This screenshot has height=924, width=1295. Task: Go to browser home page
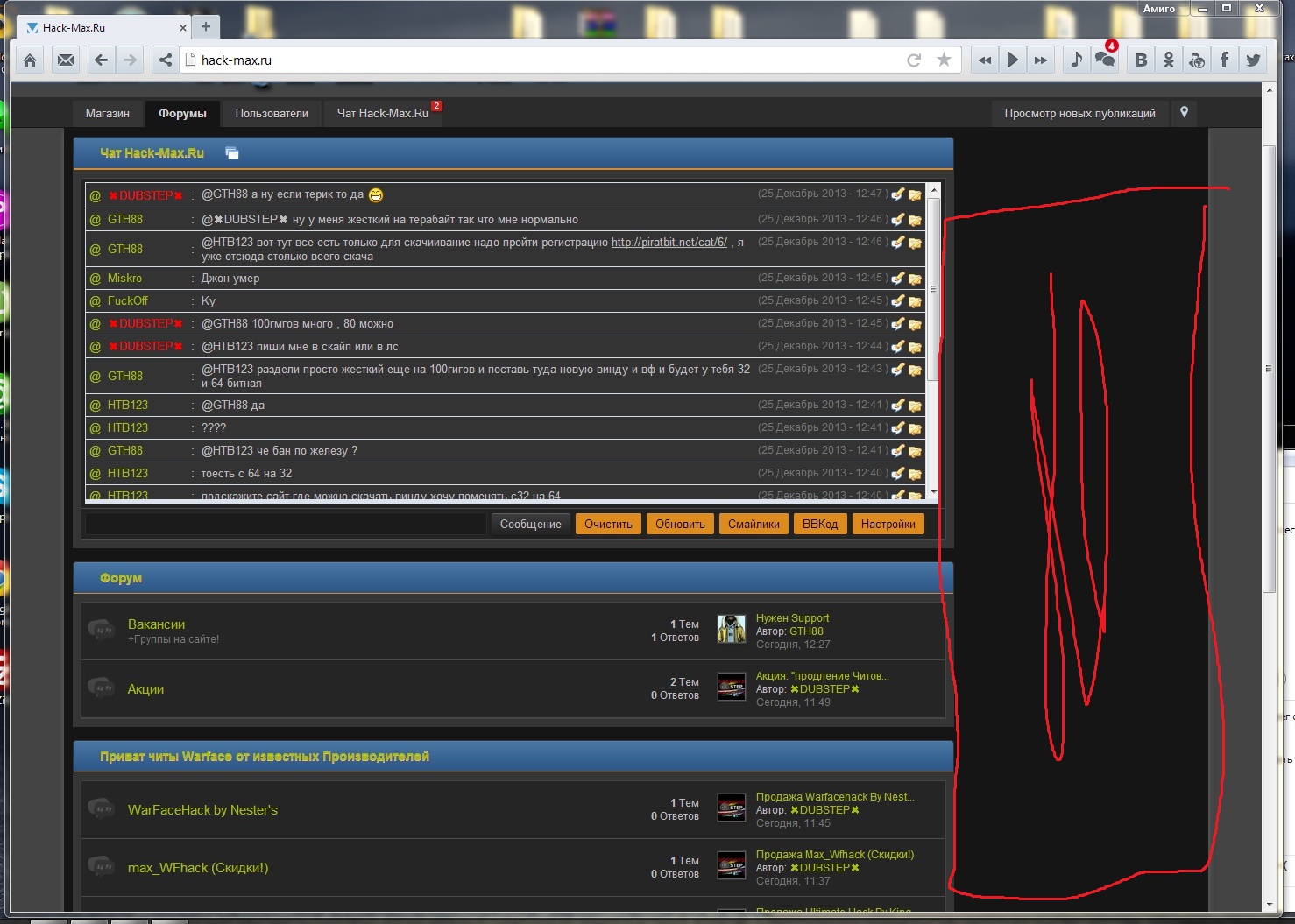(x=30, y=60)
